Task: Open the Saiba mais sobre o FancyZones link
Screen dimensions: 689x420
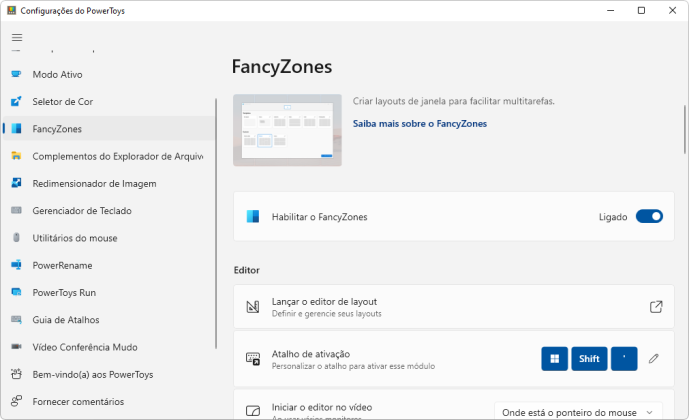Action: pos(420,124)
